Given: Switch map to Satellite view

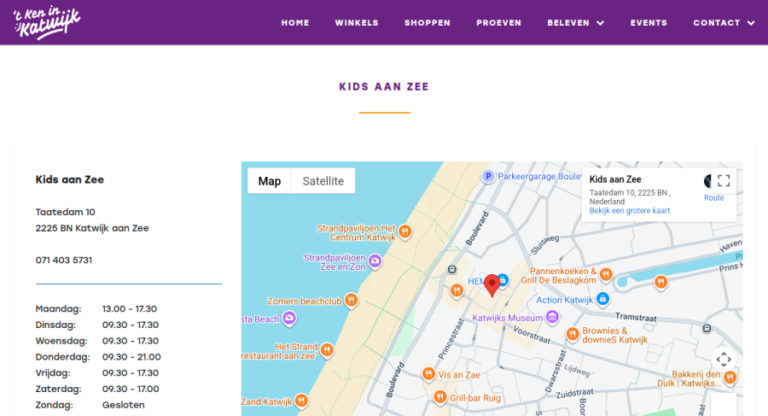Looking at the screenshot, I should pos(323,181).
